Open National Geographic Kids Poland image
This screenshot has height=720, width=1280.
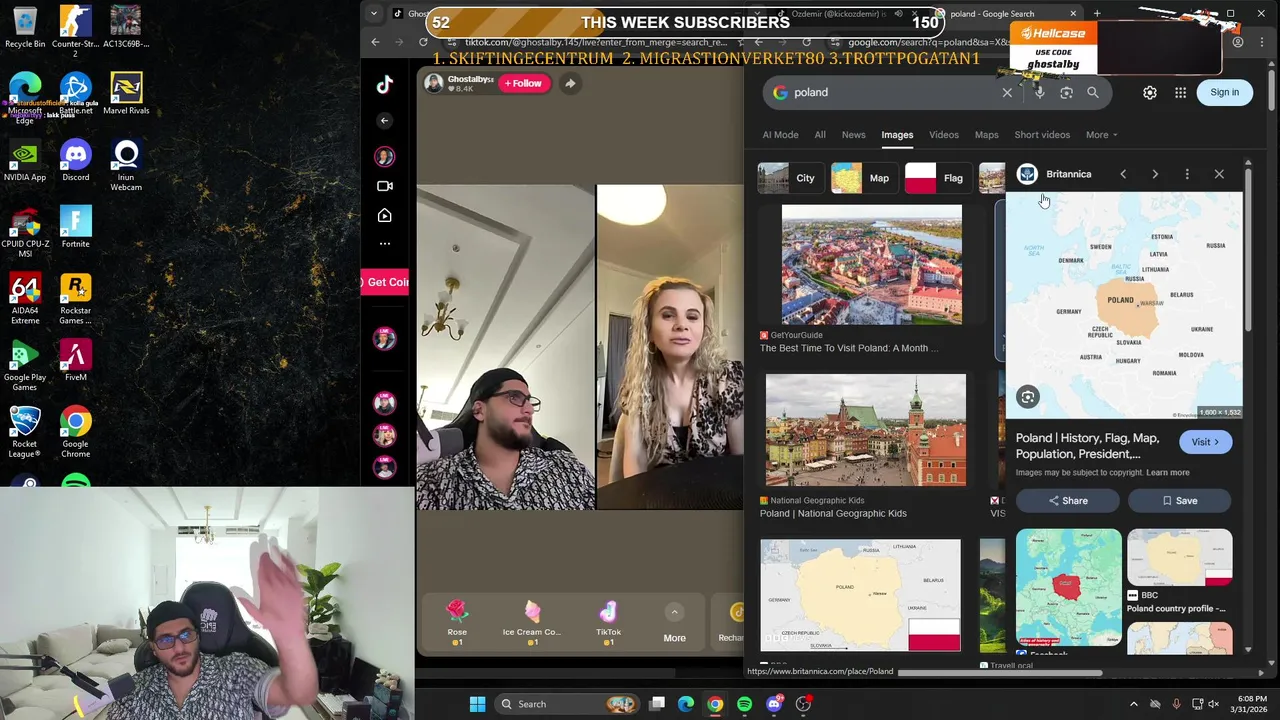click(x=866, y=430)
